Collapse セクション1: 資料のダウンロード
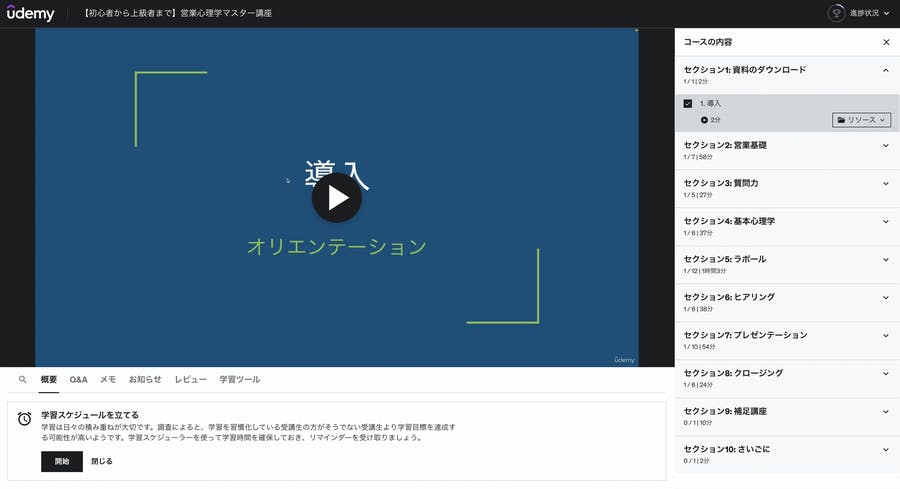This screenshot has height=489, width=900. [885, 70]
